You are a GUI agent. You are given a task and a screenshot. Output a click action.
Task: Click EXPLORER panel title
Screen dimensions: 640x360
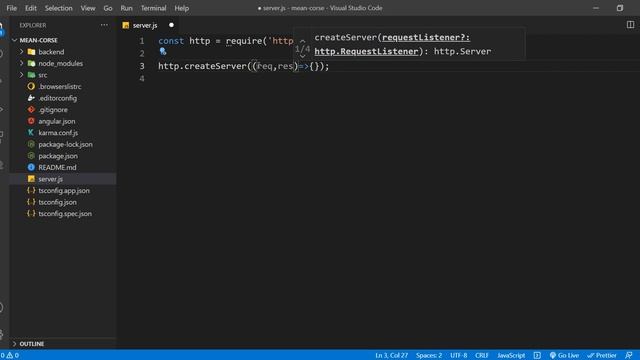point(33,25)
